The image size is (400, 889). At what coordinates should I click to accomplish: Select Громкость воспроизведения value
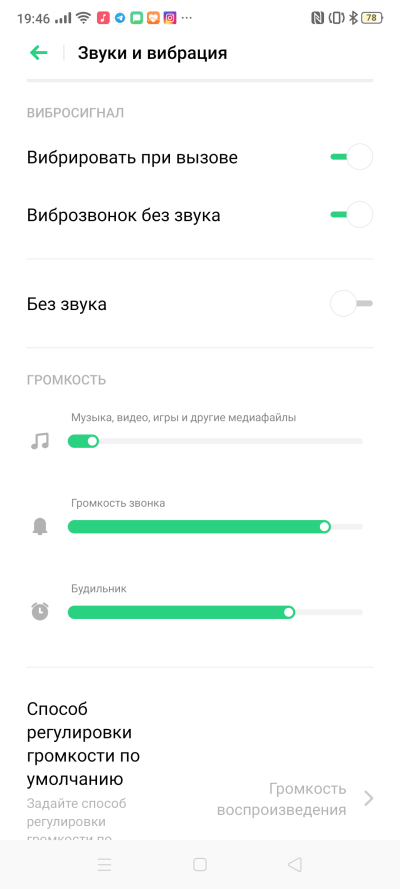click(282, 799)
